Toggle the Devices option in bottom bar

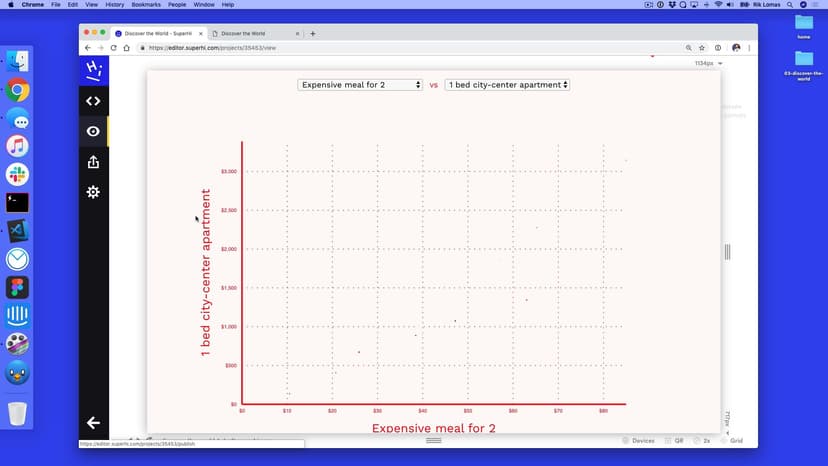[638, 440]
